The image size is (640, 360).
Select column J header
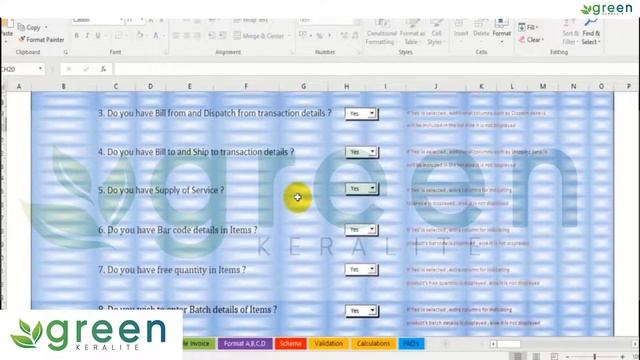[436, 86]
